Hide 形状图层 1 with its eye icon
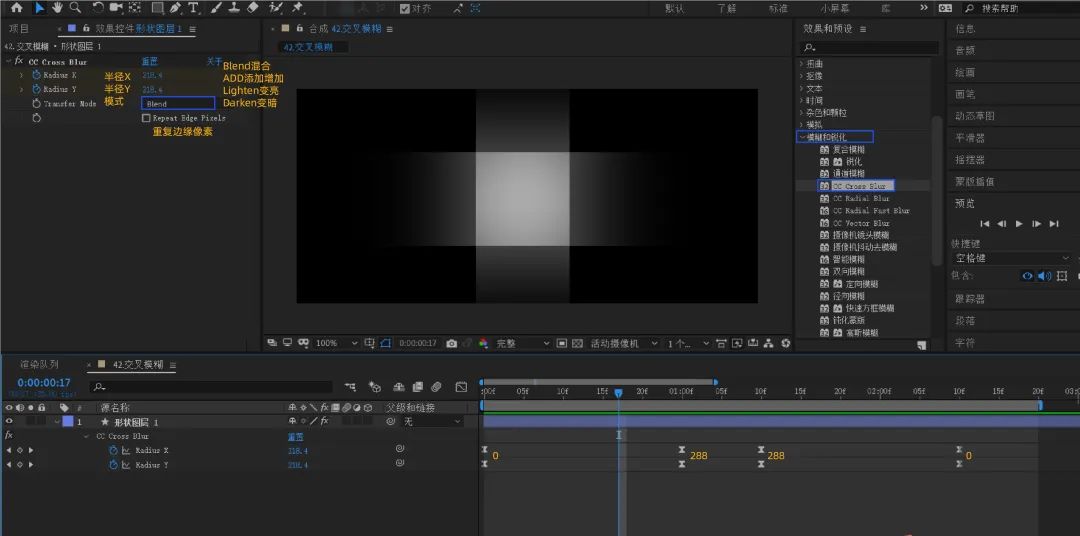Viewport: 1080px width, 536px height. point(10,422)
